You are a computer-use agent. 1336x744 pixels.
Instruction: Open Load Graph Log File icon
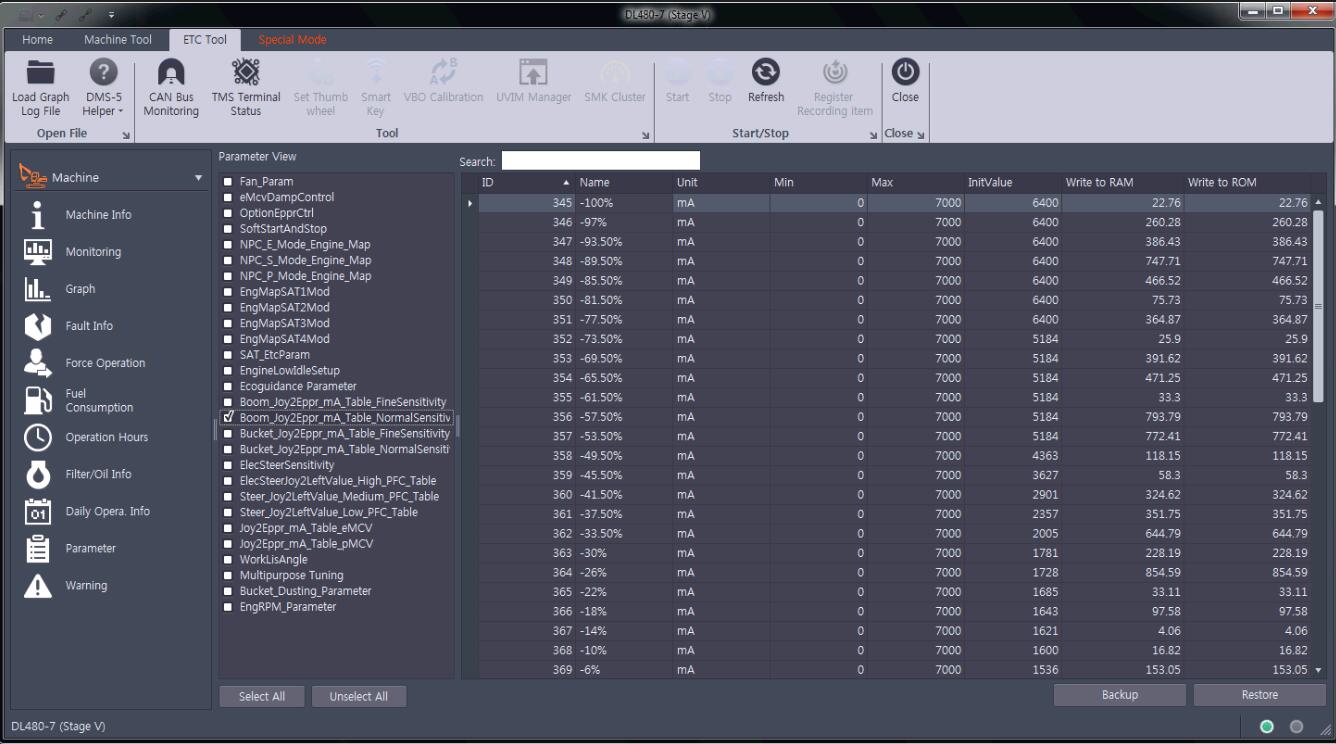(41, 73)
